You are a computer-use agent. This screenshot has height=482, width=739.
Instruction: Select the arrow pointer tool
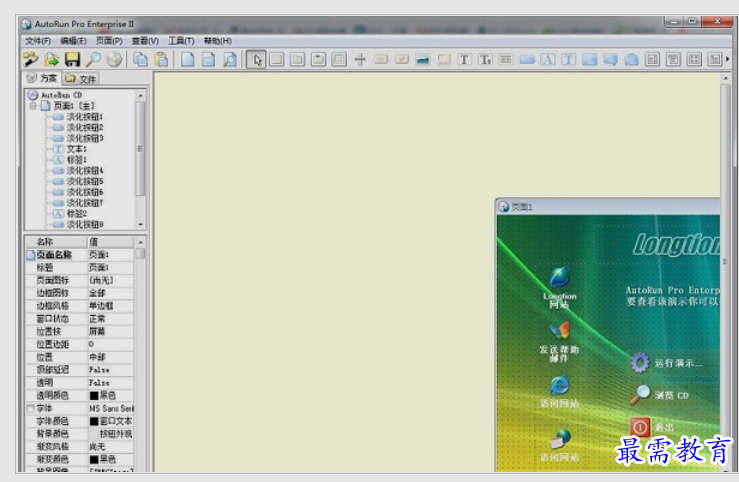[x=257, y=60]
